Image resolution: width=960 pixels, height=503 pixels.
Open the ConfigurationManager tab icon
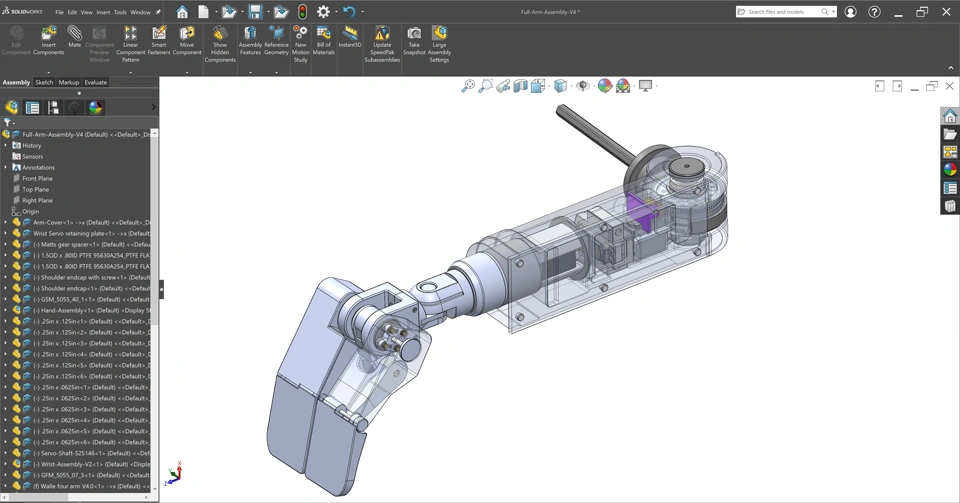coord(53,107)
